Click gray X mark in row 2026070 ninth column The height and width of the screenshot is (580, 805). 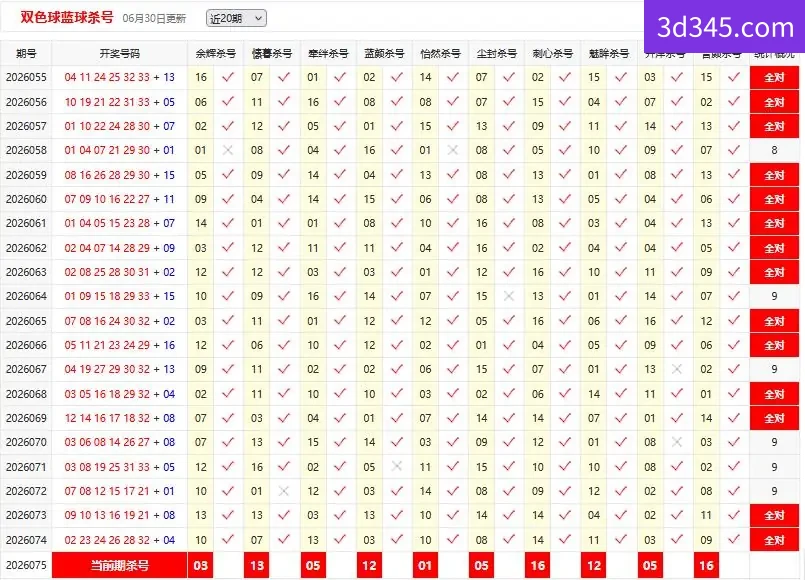click(x=677, y=442)
